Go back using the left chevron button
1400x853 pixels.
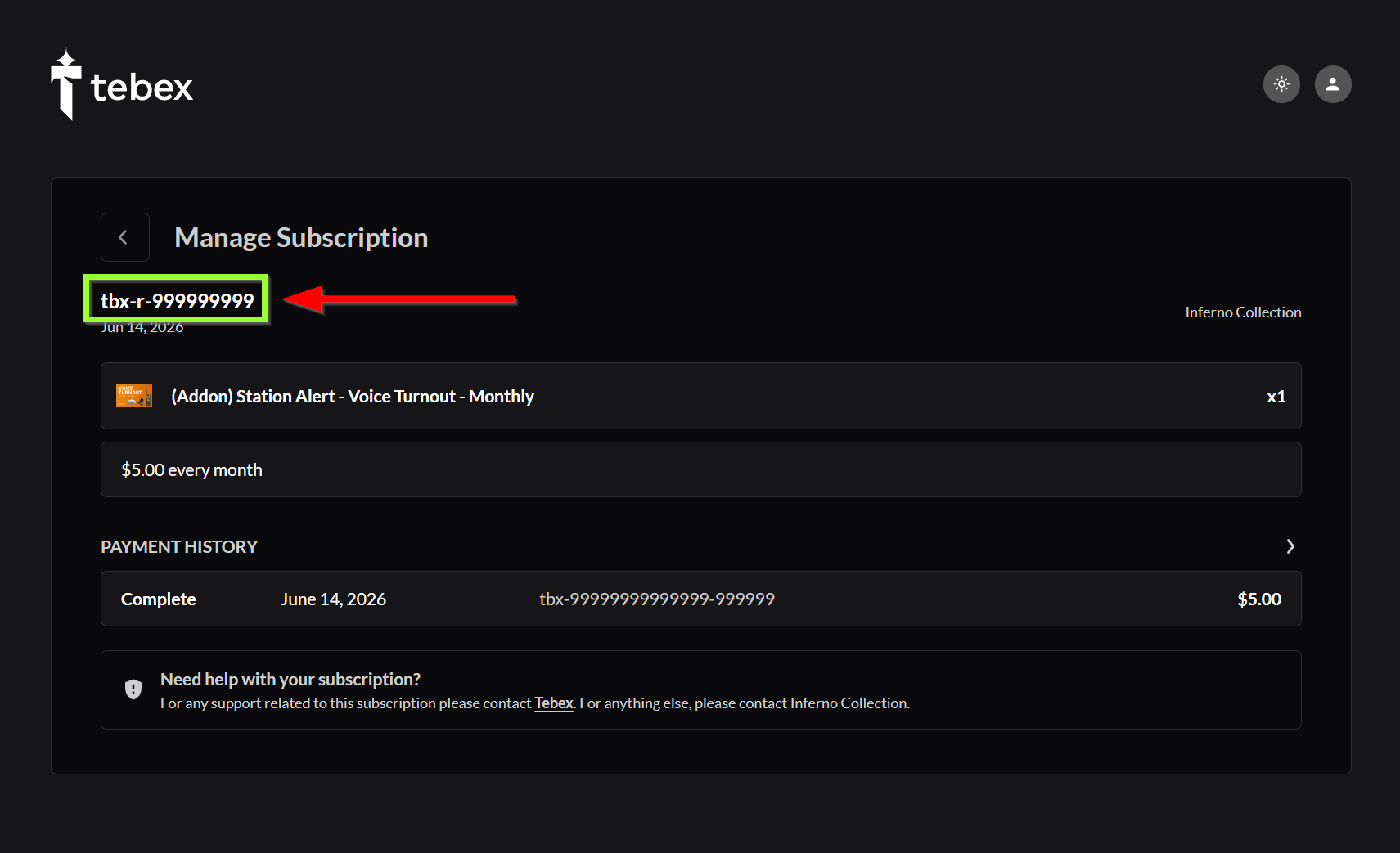[124, 237]
